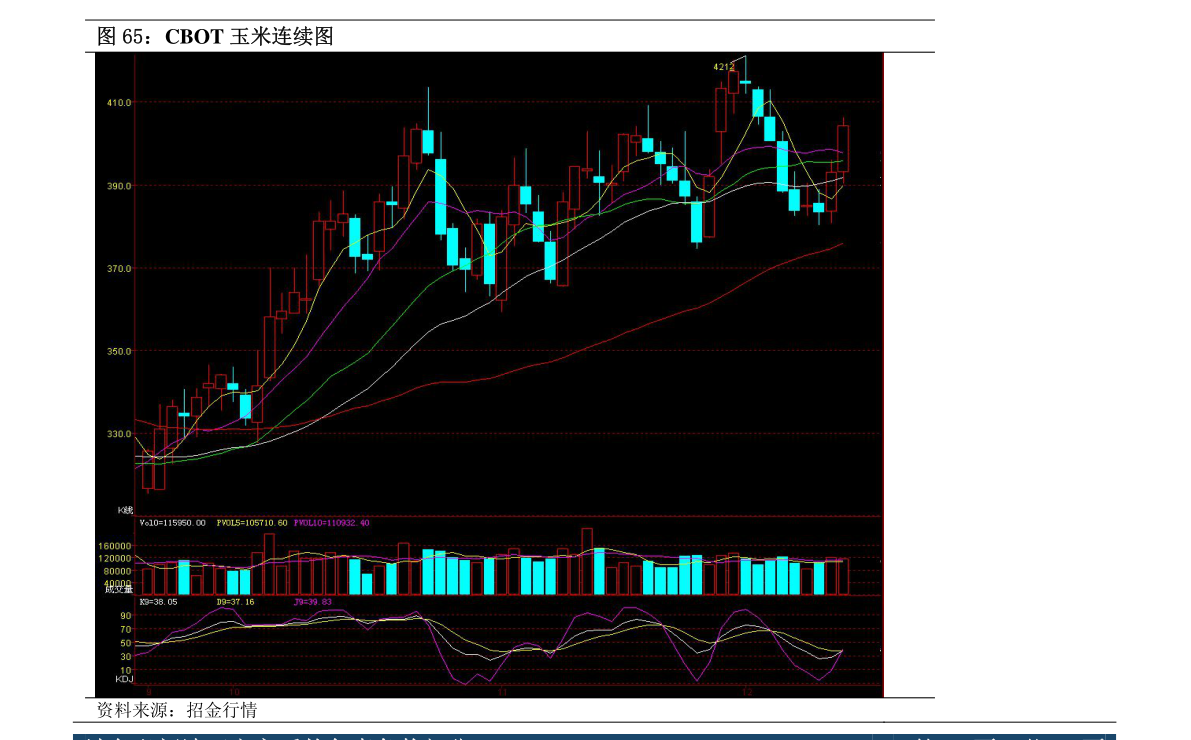The height and width of the screenshot is (740, 1191).
Task: Click the 160000 volume axis label
Action: pyautogui.click(x=115, y=546)
